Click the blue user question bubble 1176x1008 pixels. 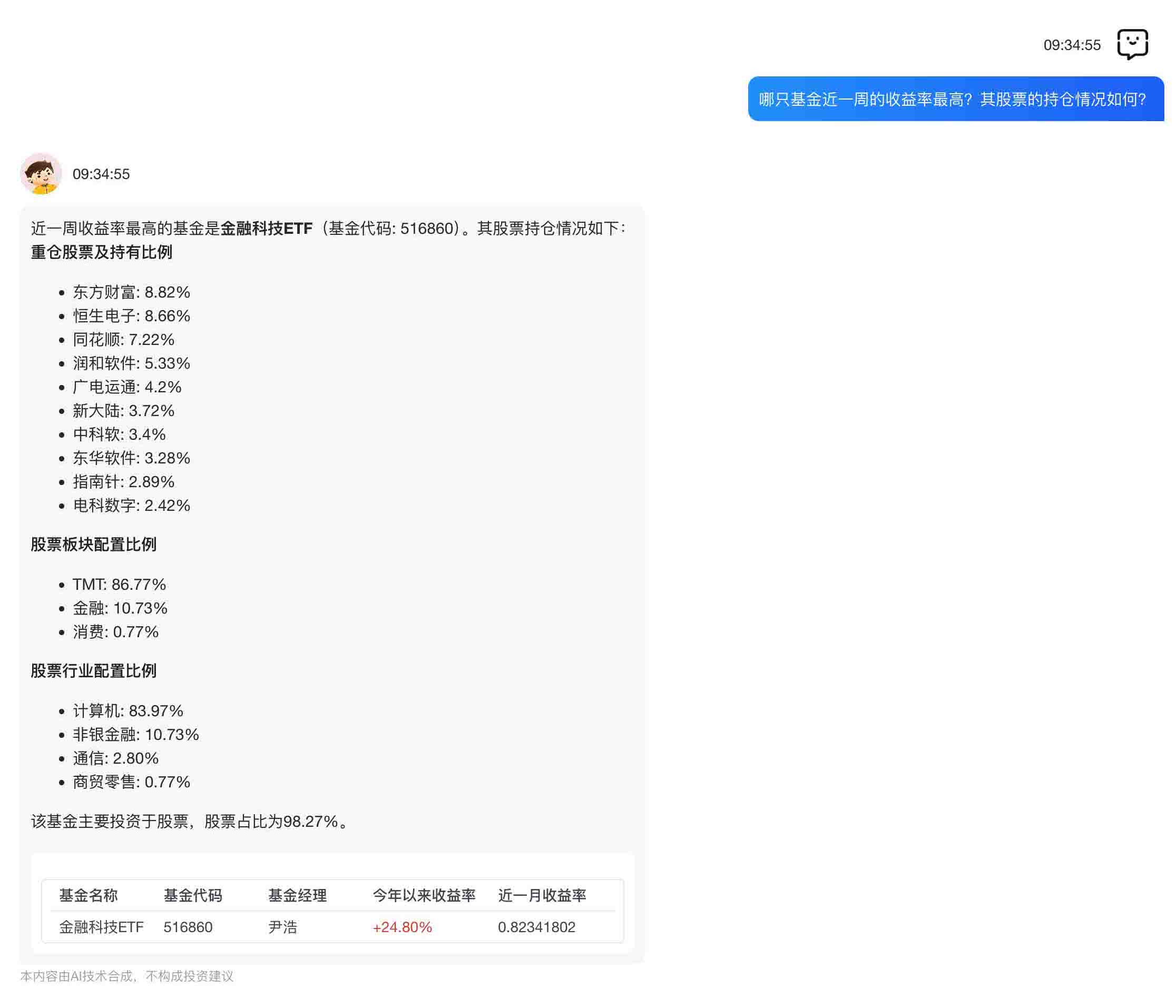956,99
